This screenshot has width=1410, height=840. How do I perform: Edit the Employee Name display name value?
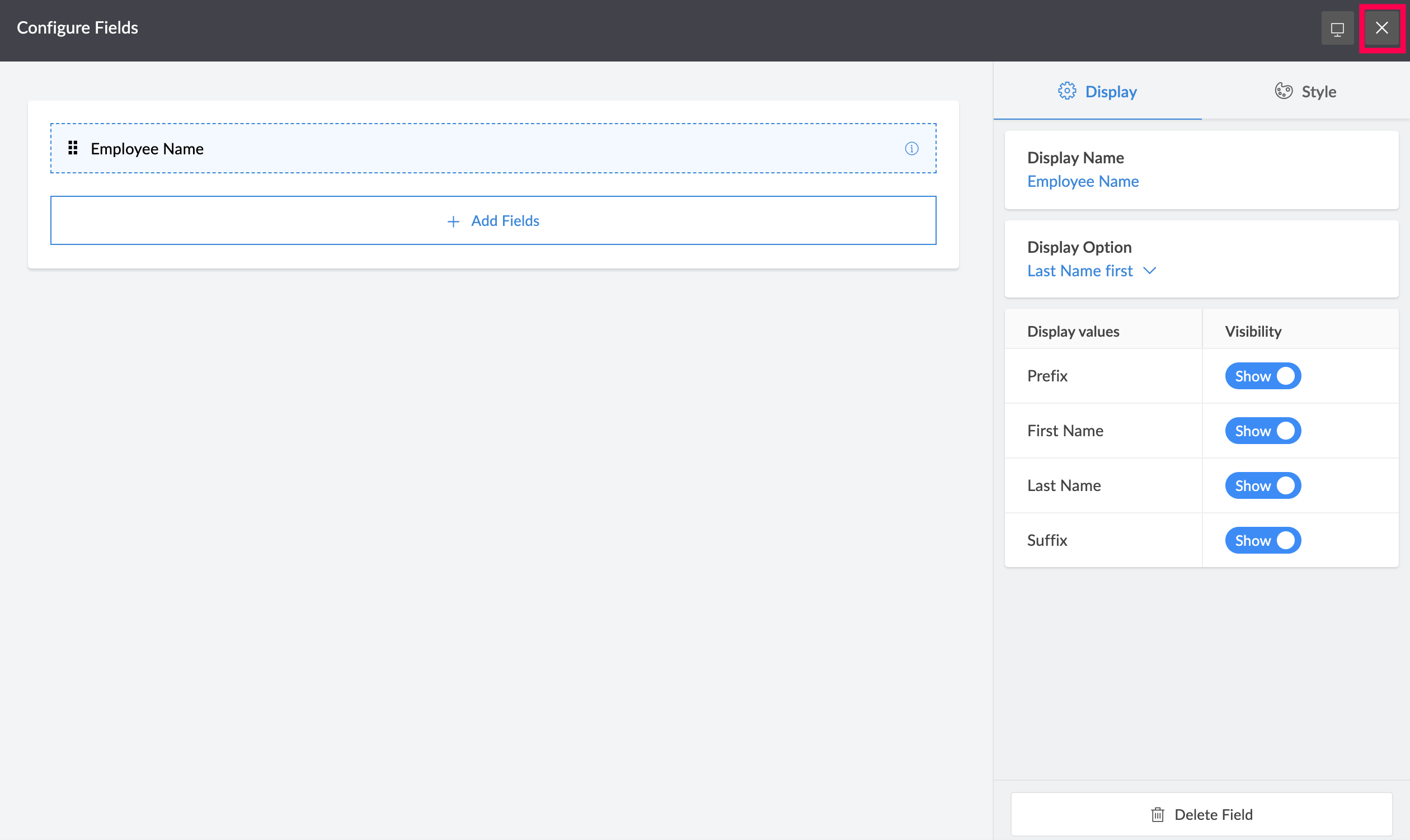point(1083,182)
